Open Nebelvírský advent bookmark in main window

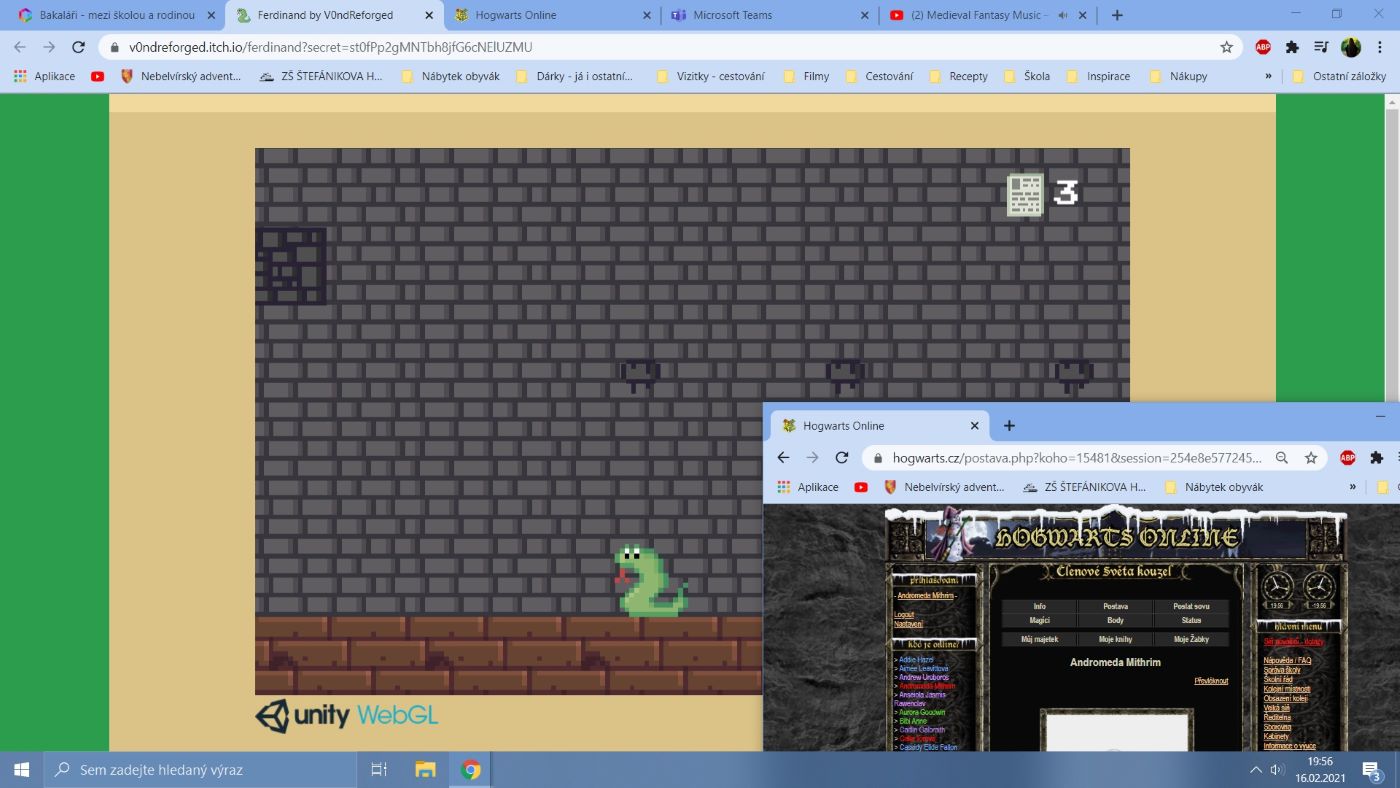180,76
